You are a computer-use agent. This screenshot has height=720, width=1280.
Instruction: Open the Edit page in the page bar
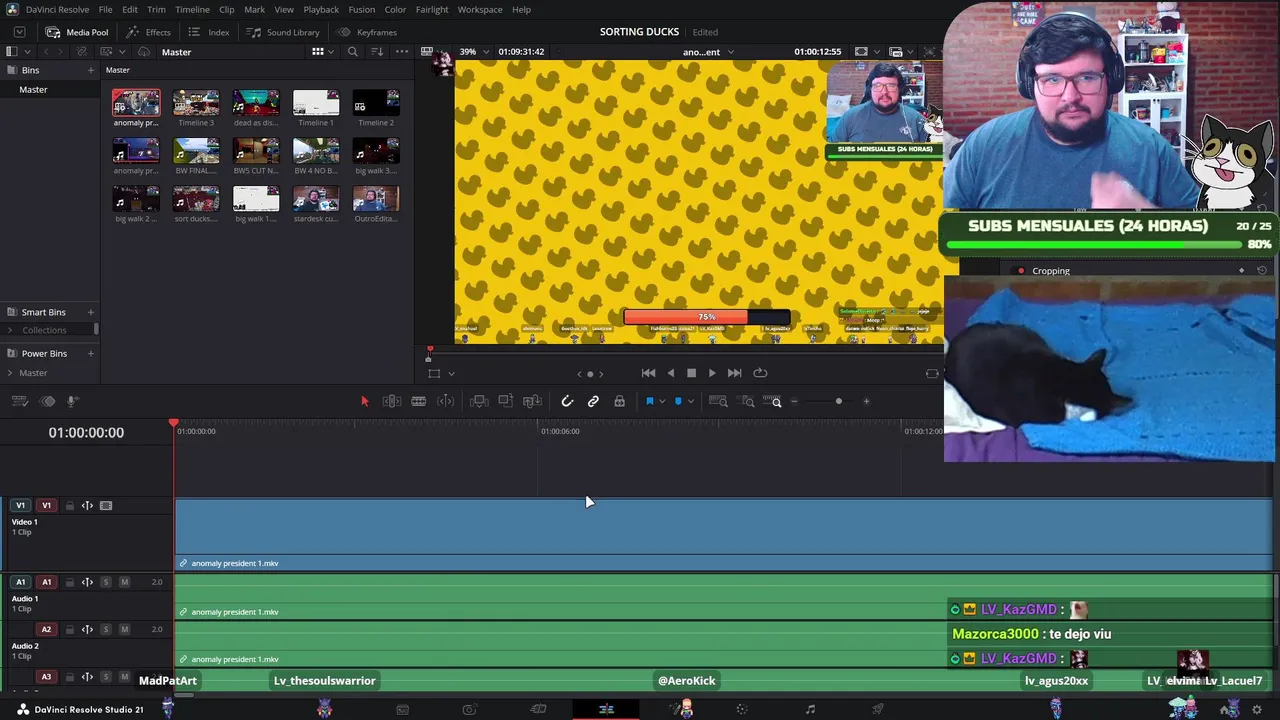pyautogui.click(x=606, y=709)
